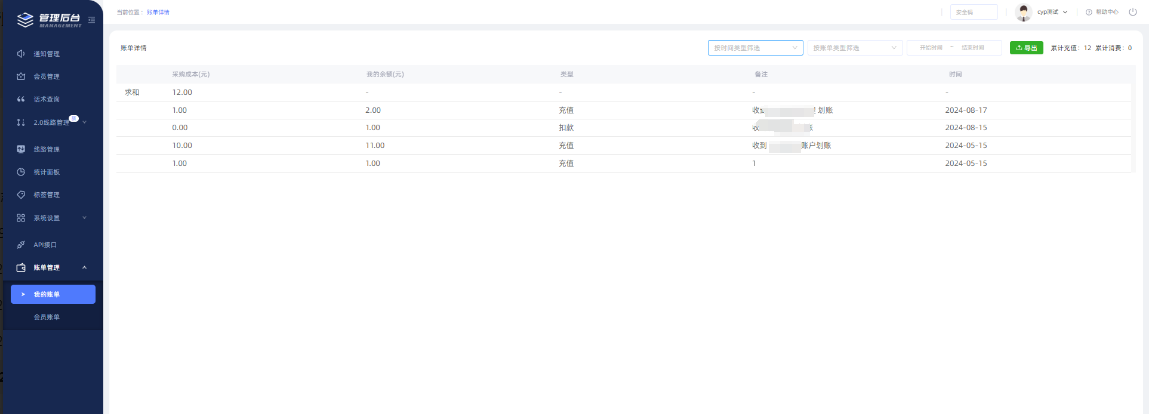Click the API接口 rocket icon

point(21,244)
